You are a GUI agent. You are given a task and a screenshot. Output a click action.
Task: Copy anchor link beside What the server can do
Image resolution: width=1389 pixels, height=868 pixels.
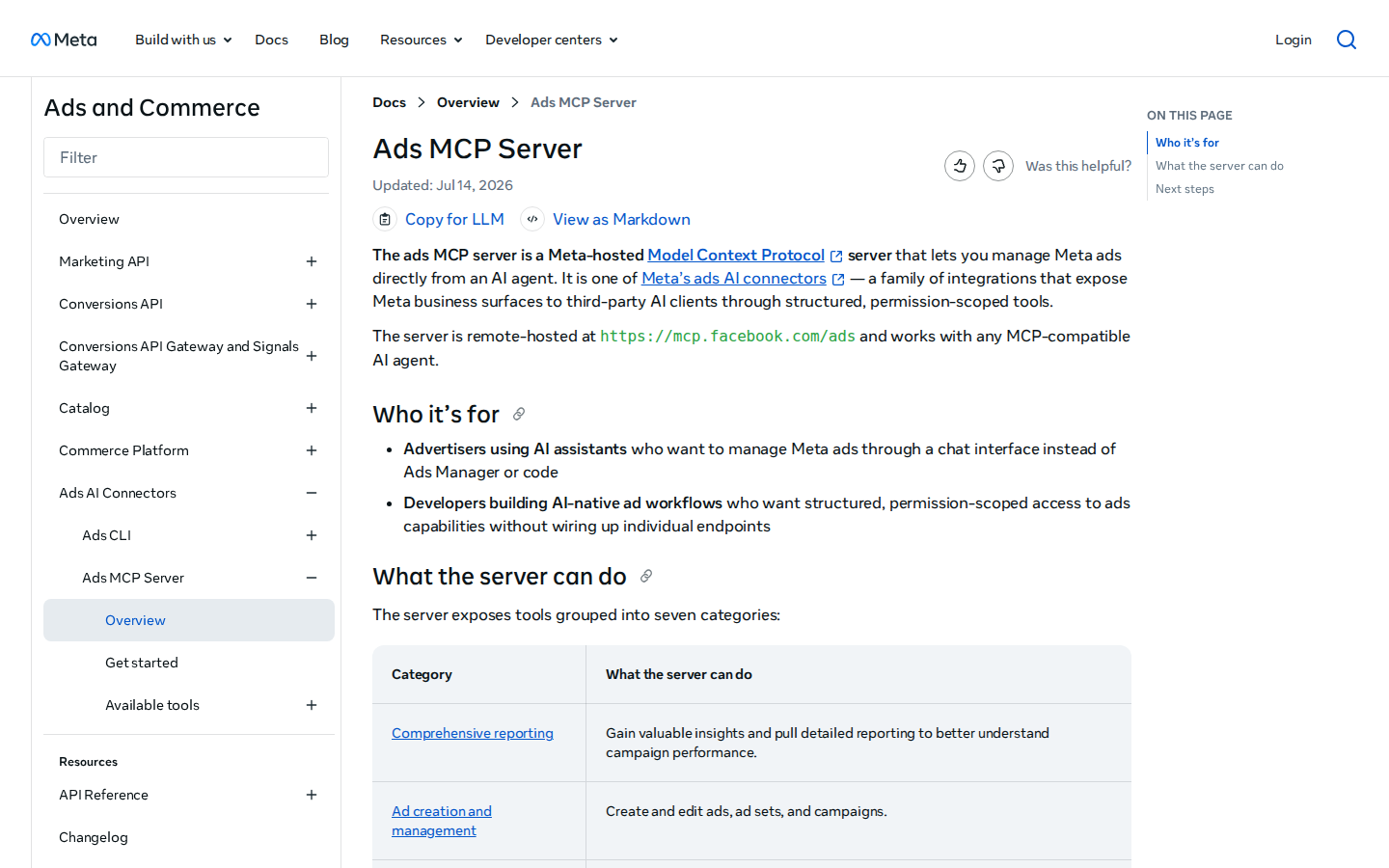pyautogui.click(x=646, y=576)
